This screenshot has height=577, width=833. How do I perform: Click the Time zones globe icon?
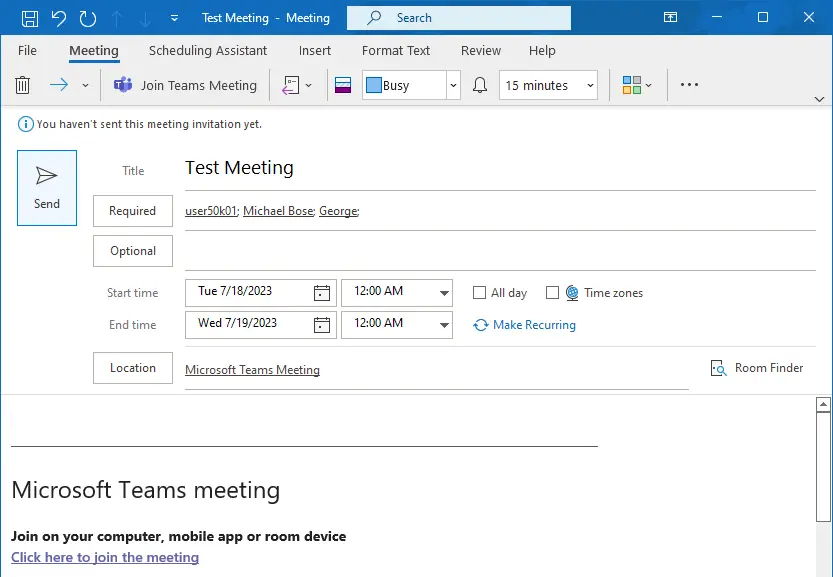pyautogui.click(x=572, y=293)
